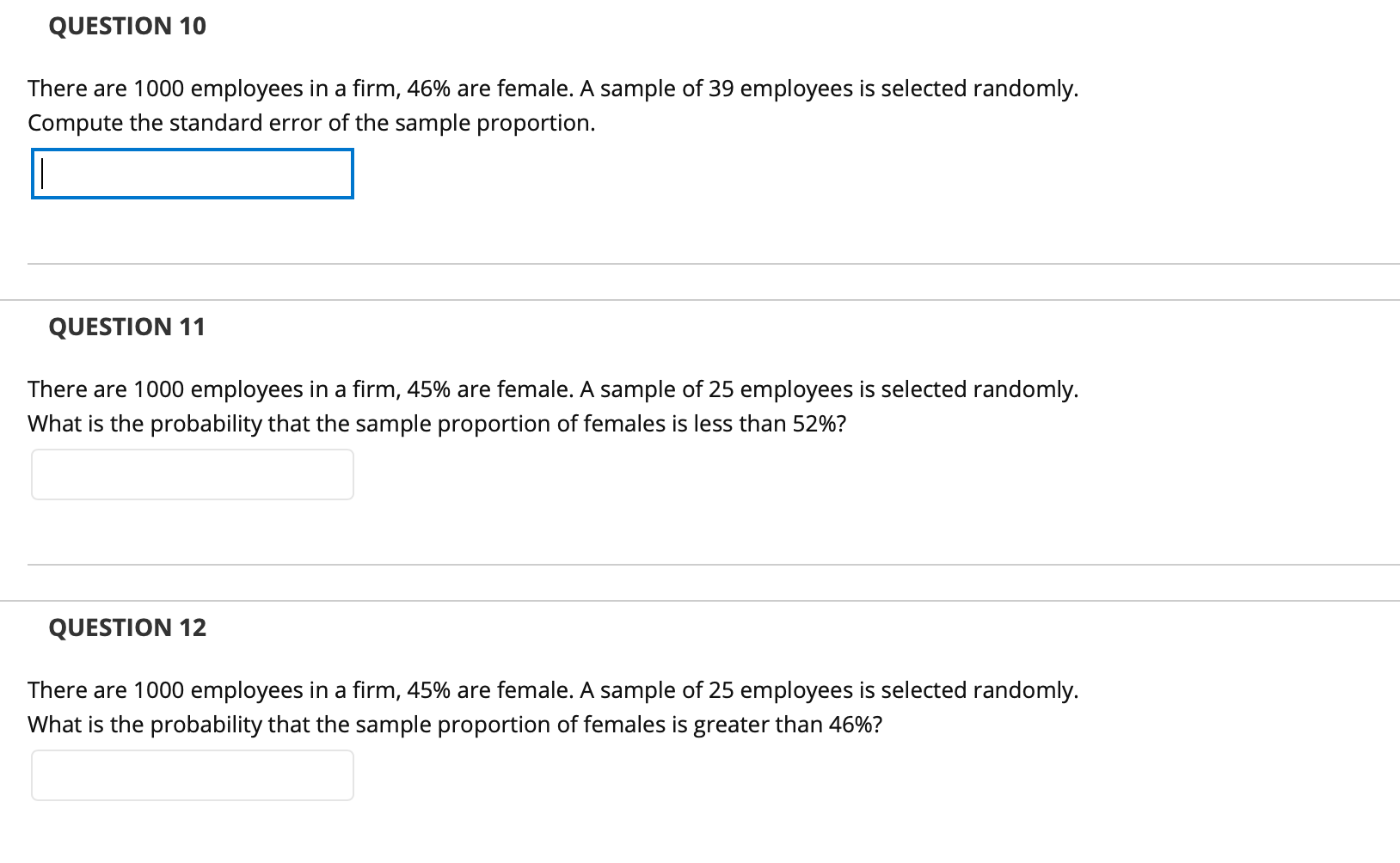Click the text 'less than 52%' in Question 11
Viewport: 1400px width, 863px height.
tap(765, 423)
